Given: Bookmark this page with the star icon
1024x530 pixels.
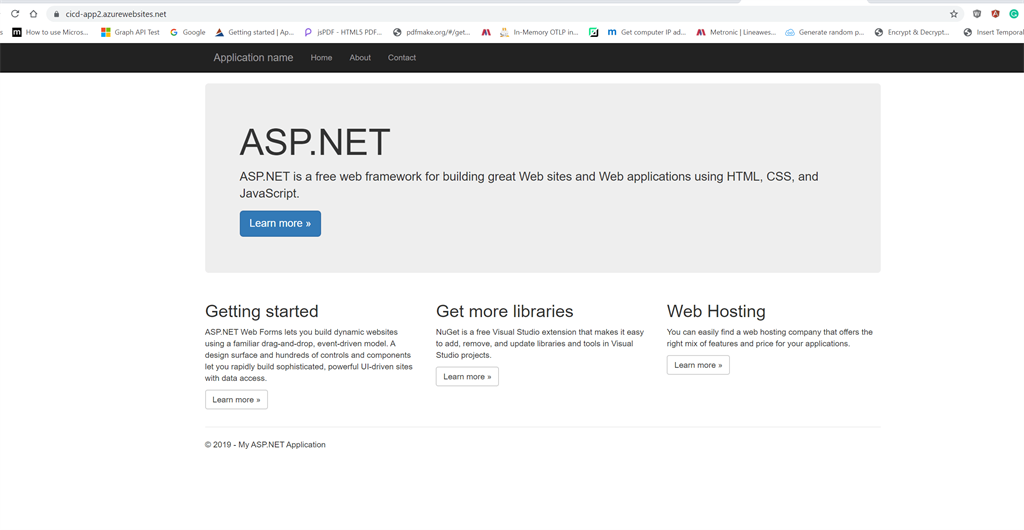Looking at the screenshot, I should [x=953, y=14].
